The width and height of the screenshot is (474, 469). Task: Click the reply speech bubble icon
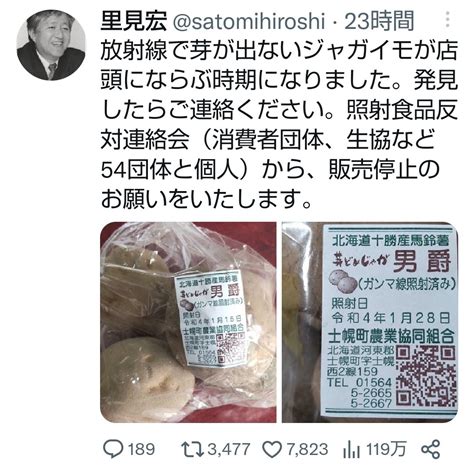pos(114,449)
